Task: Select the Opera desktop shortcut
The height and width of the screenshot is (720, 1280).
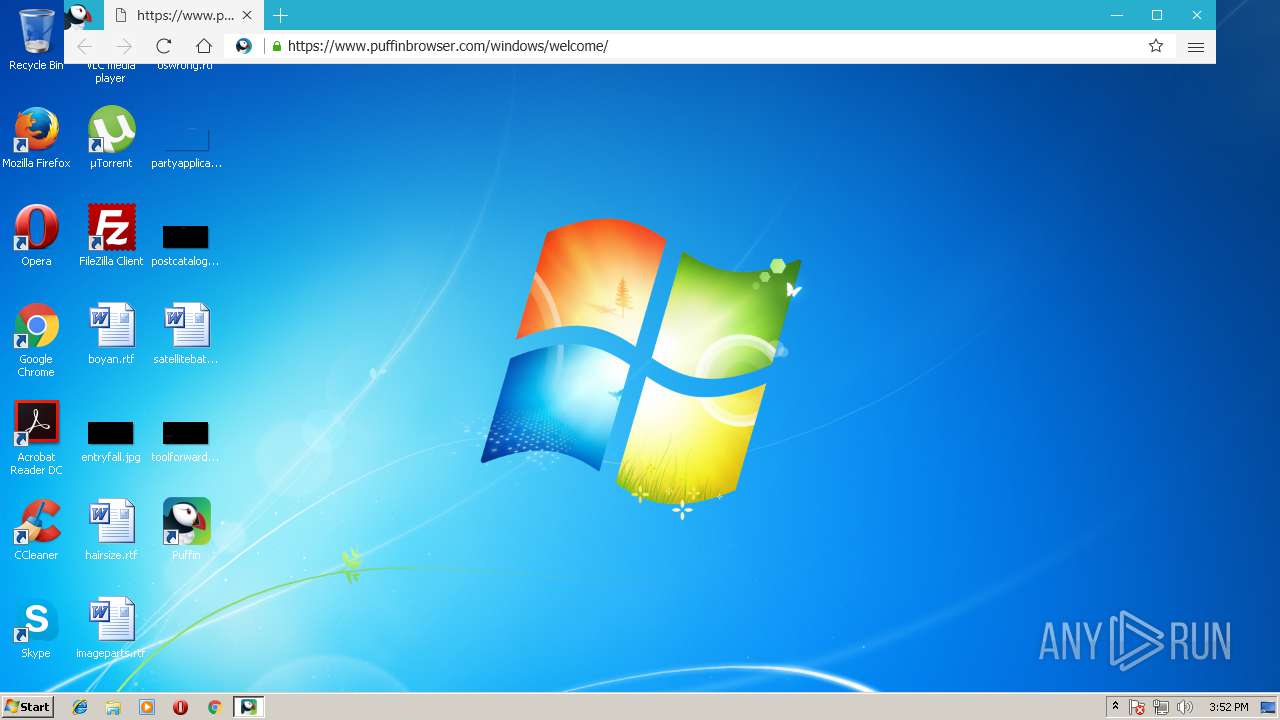Action: 36,236
